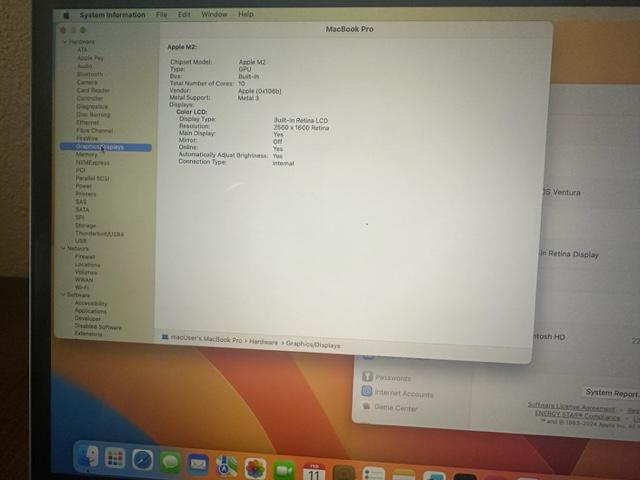Open Messages from the Dock

[170, 462]
